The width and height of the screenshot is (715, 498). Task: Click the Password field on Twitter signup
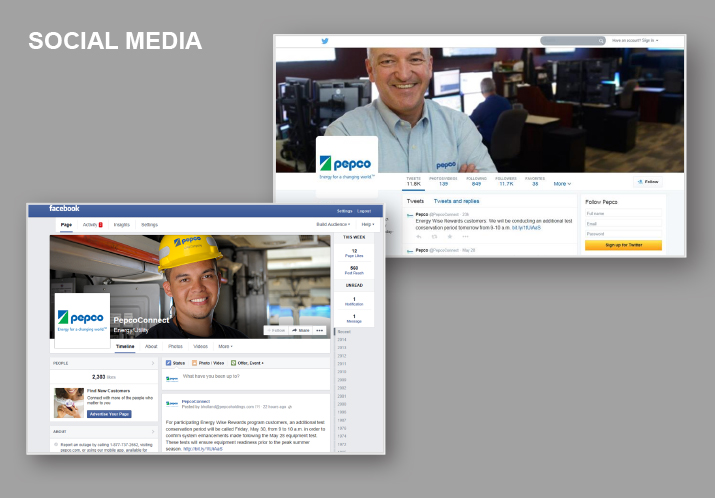(623, 233)
